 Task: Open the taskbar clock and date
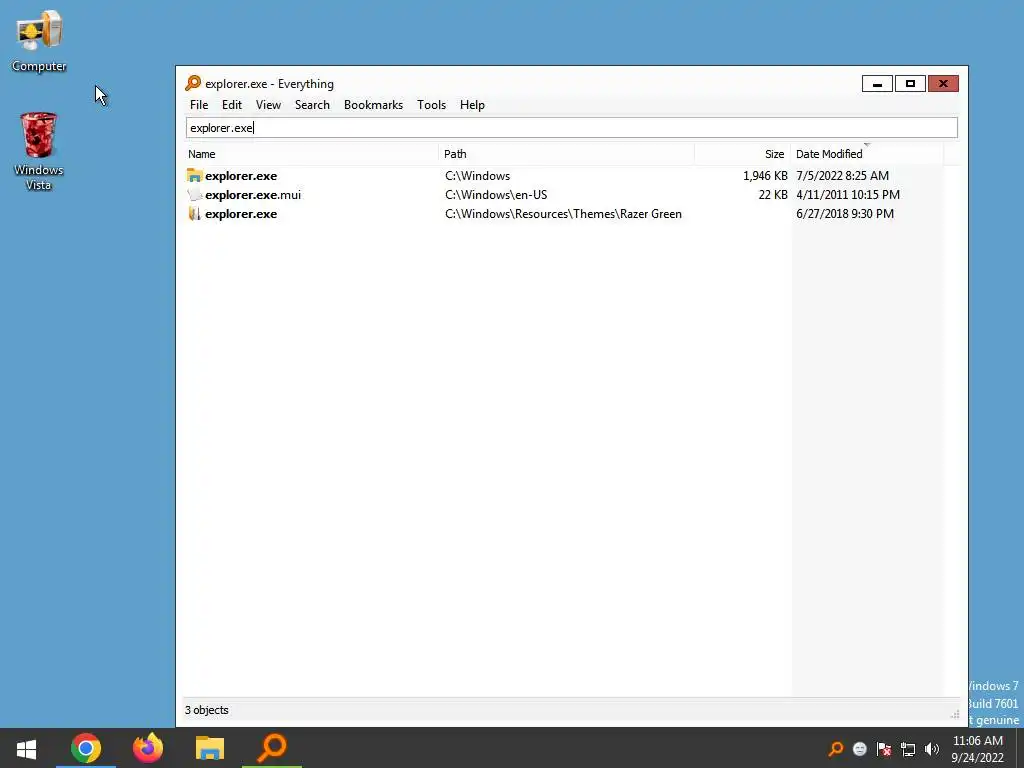pyautogui.click(x=977, y=749)
